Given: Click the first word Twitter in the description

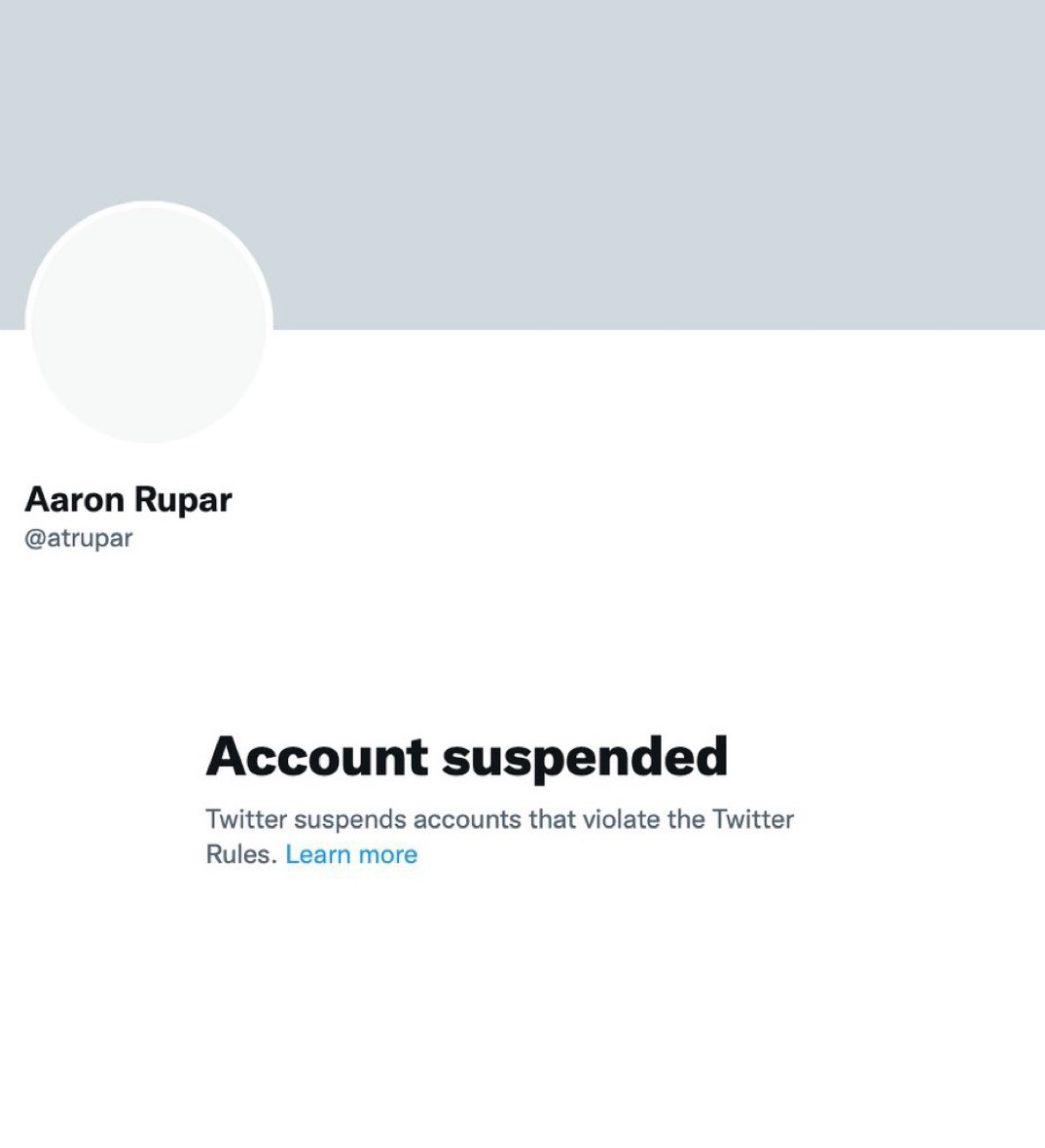Looking at the screenshot, I should [x=246, y=818].
